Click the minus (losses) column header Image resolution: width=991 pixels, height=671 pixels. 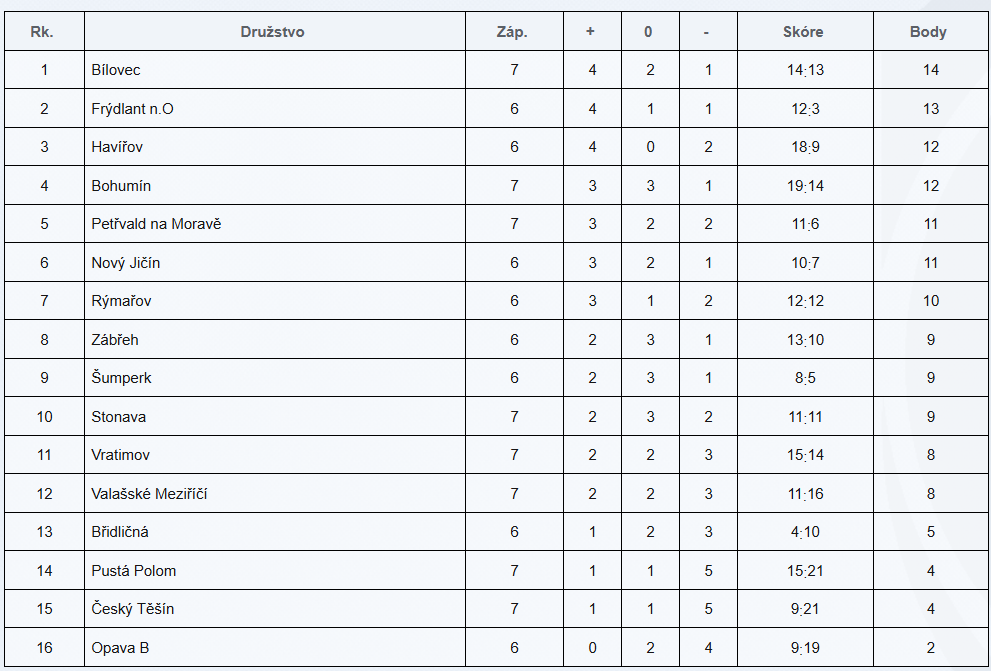coord(706,32)
